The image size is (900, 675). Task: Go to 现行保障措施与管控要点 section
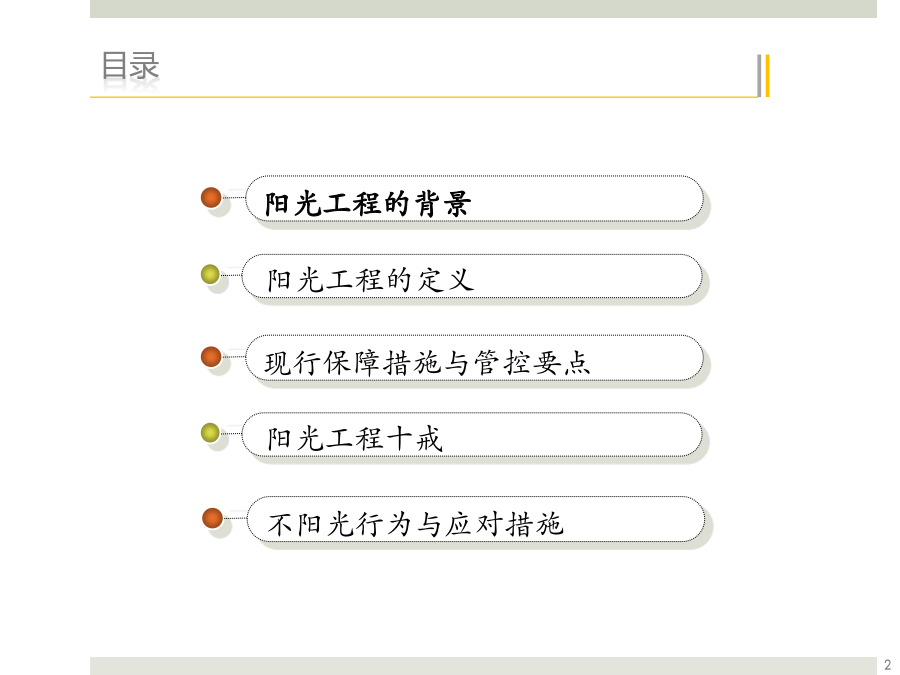pos(427,363)
